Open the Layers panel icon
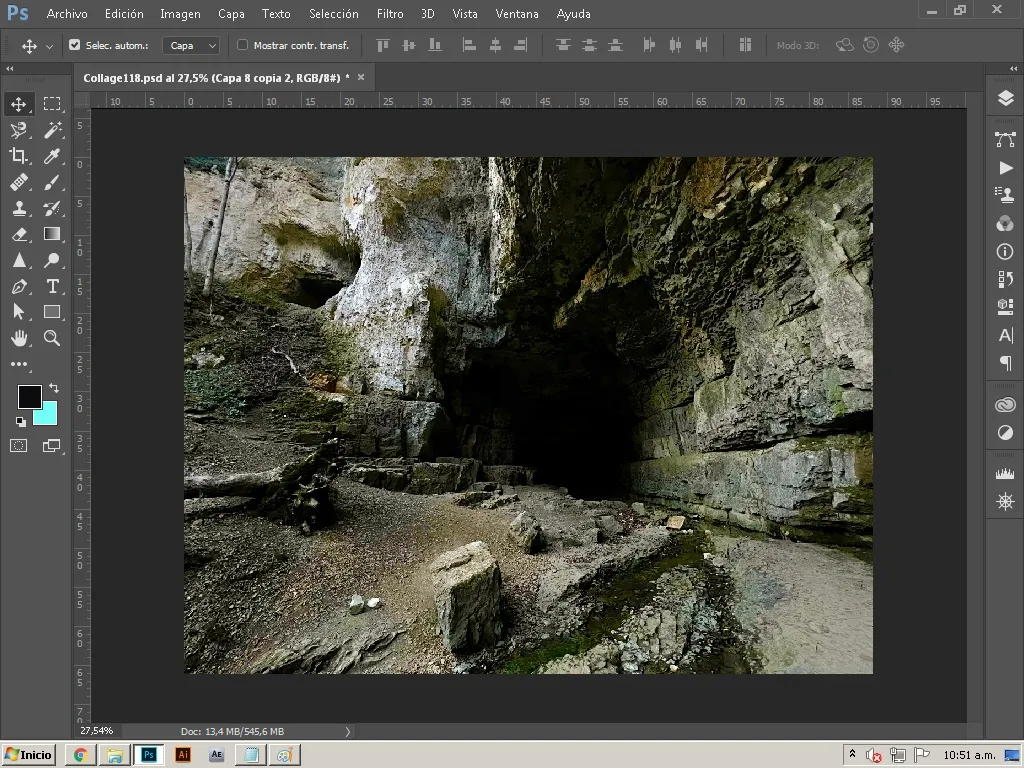This screenshot has width=1024, height=768. point(1005,98)
